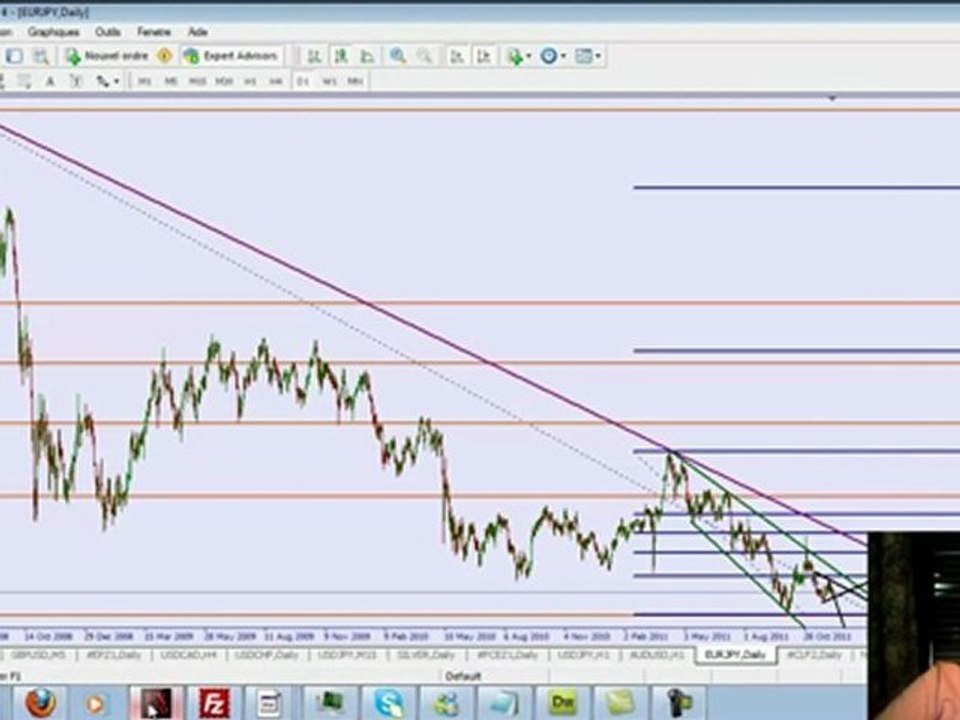Viewport: 960px width, 720px height.
Task: Switch chart to line chart type
Action: (367, 56)
